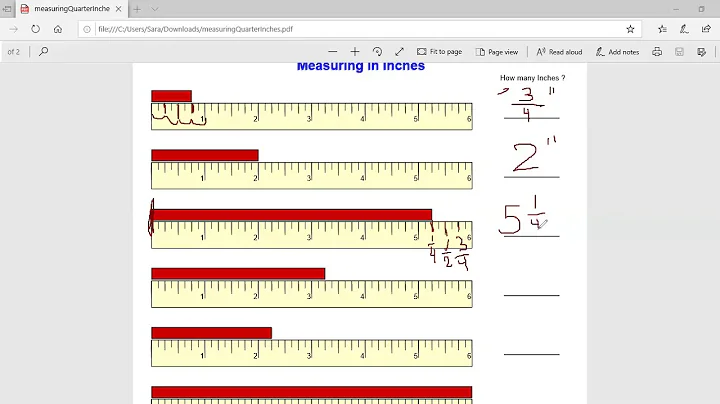Share this page with the share icon
This screenshot has width=720, height=404.
pyautogui.click(x=706, y=29)
